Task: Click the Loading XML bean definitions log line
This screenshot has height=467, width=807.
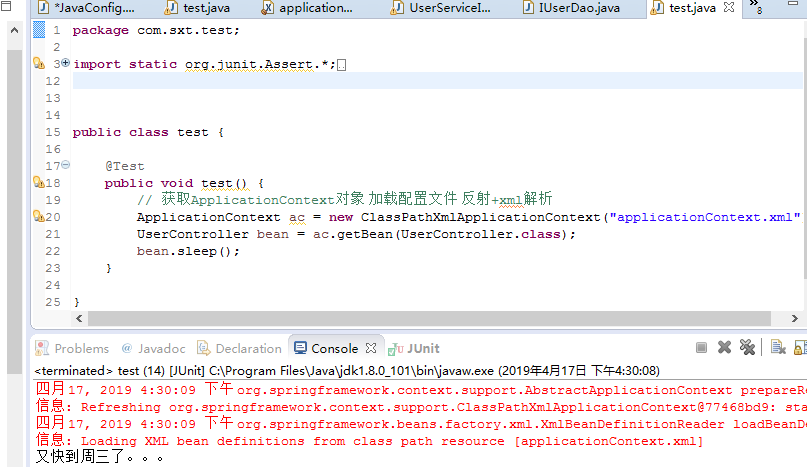Action: 369,441
